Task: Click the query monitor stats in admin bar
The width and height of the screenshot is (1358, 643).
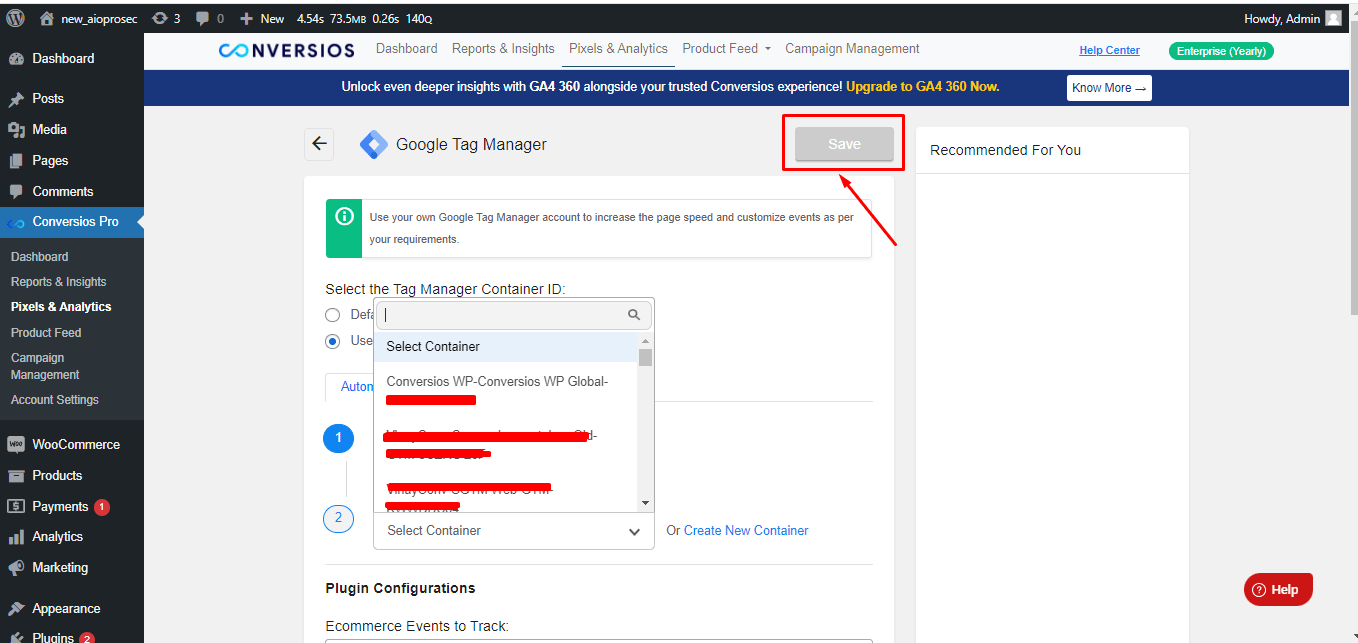Action: (x=364, y=19)
